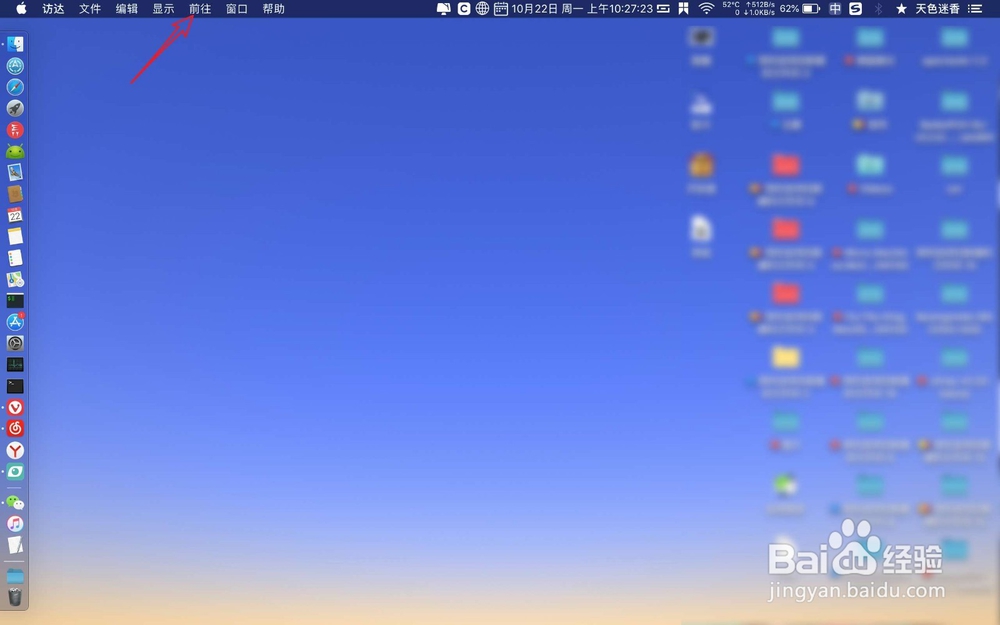Switch input method via the 中 indicator
Image resolution: width=1000 pixels, height=625 pixels.
pyautogui.click(x=835, y=9)
